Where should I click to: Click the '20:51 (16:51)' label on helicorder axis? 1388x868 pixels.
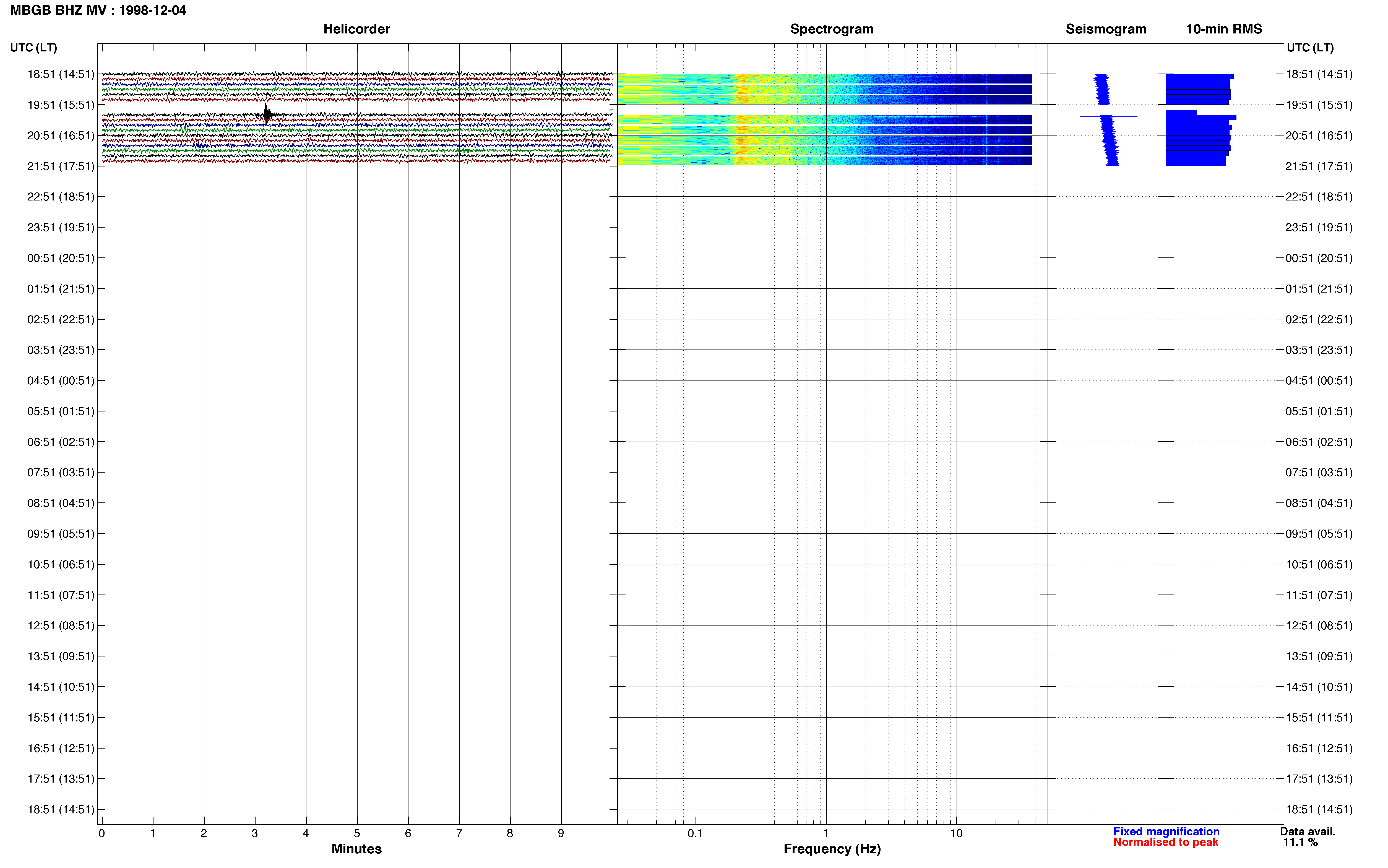point(60,135)
